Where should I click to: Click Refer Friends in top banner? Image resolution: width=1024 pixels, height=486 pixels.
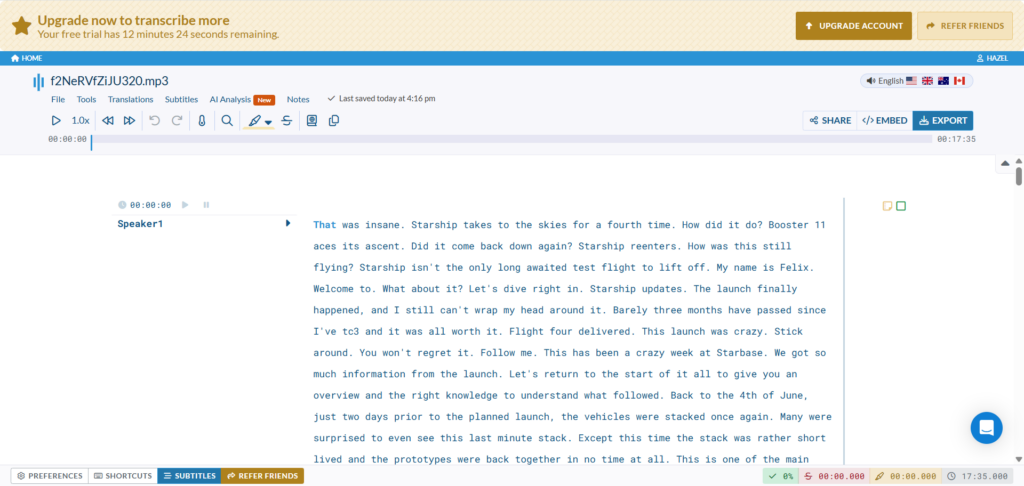tap(965, 26)
